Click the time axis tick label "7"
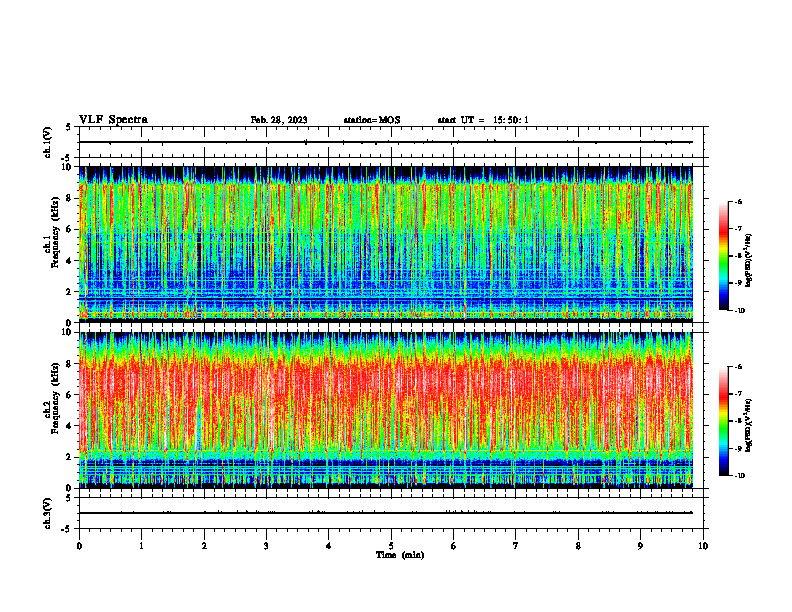 516,546
